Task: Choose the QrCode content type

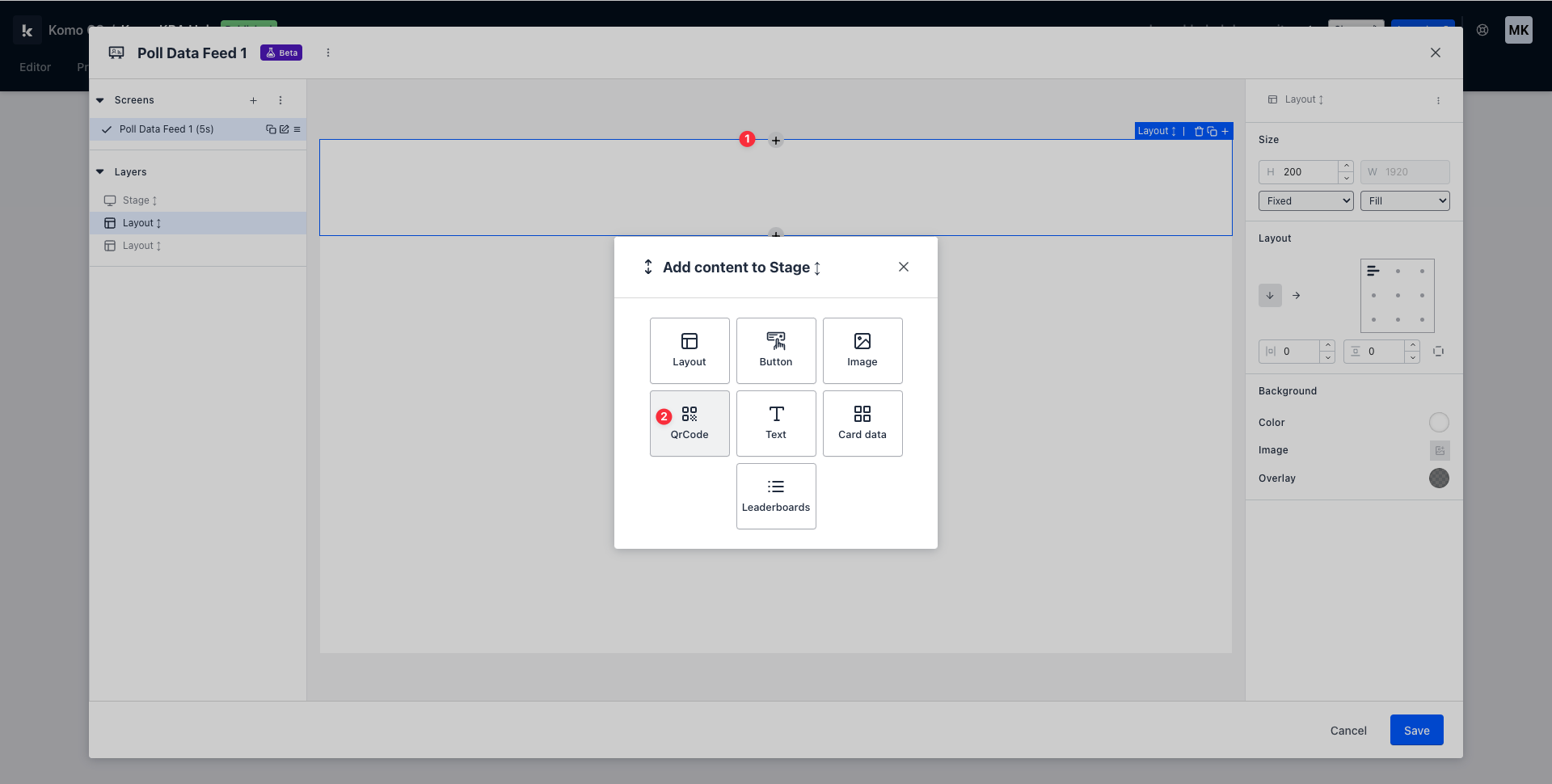Action: click(x=689, y=424)
